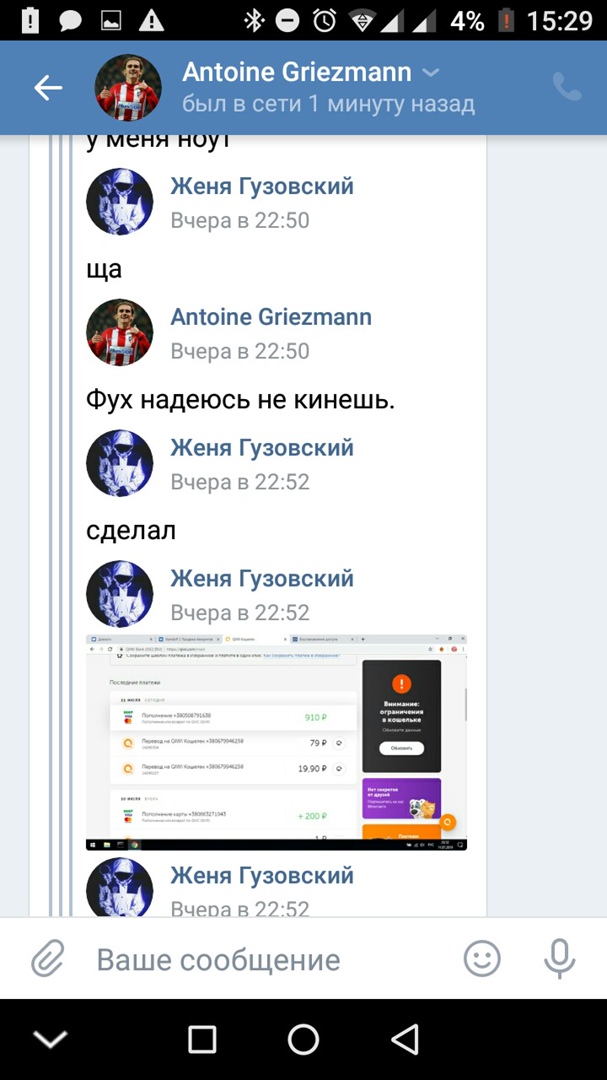Tap Android recent apps square button
The width and height of the screenshot is (607, 1080).
(x=202, y=1039)
